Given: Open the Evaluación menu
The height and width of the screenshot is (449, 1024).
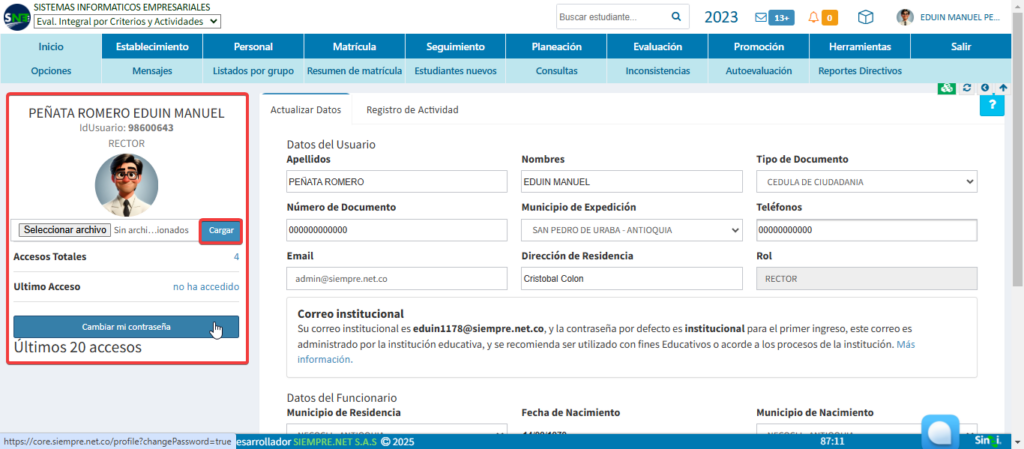Looking at the screenshot, I should coord(658,46).
